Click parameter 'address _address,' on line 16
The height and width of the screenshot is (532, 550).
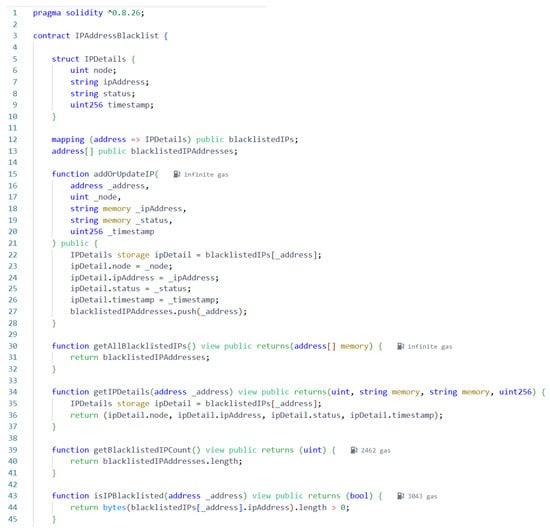(x=109, y=186)
